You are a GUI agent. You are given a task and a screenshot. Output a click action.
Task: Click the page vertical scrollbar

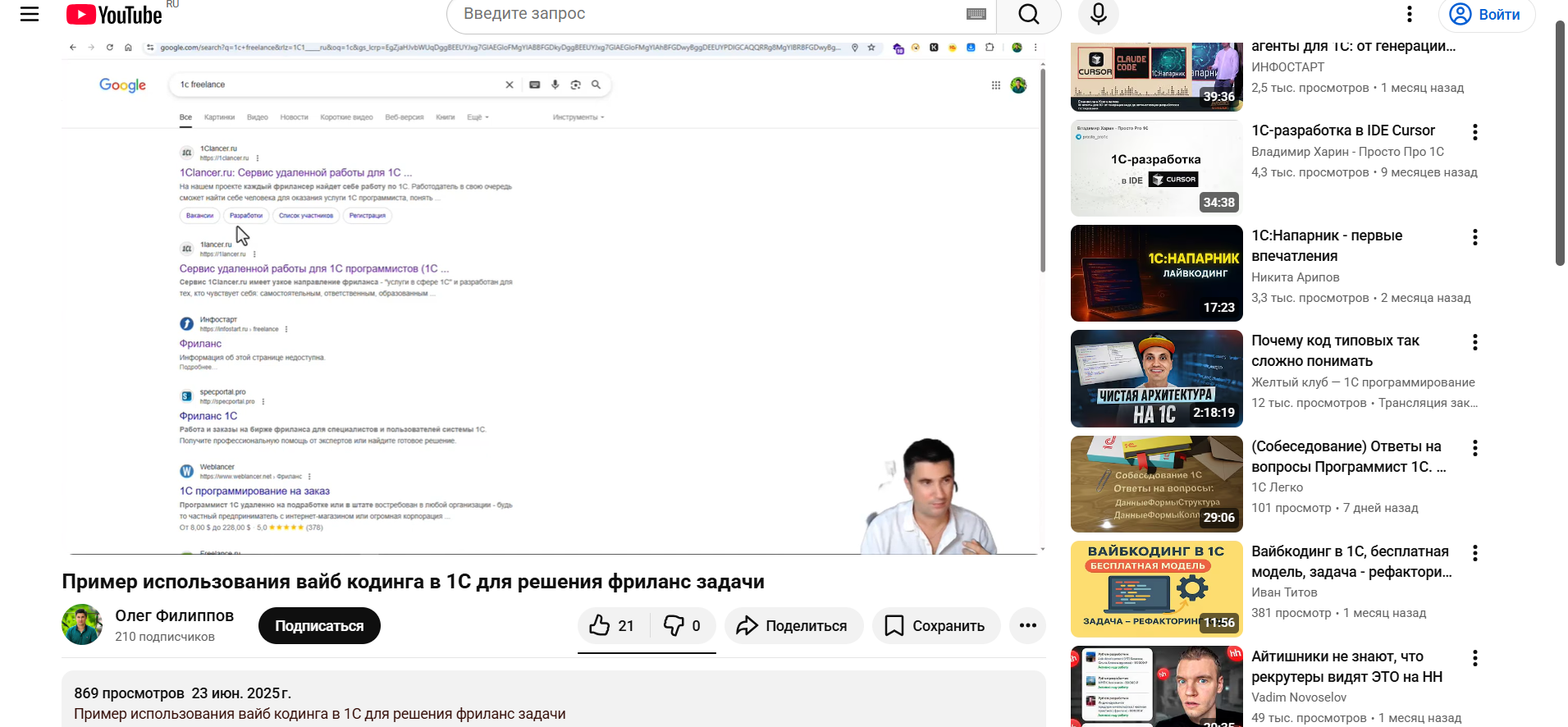1560,143
